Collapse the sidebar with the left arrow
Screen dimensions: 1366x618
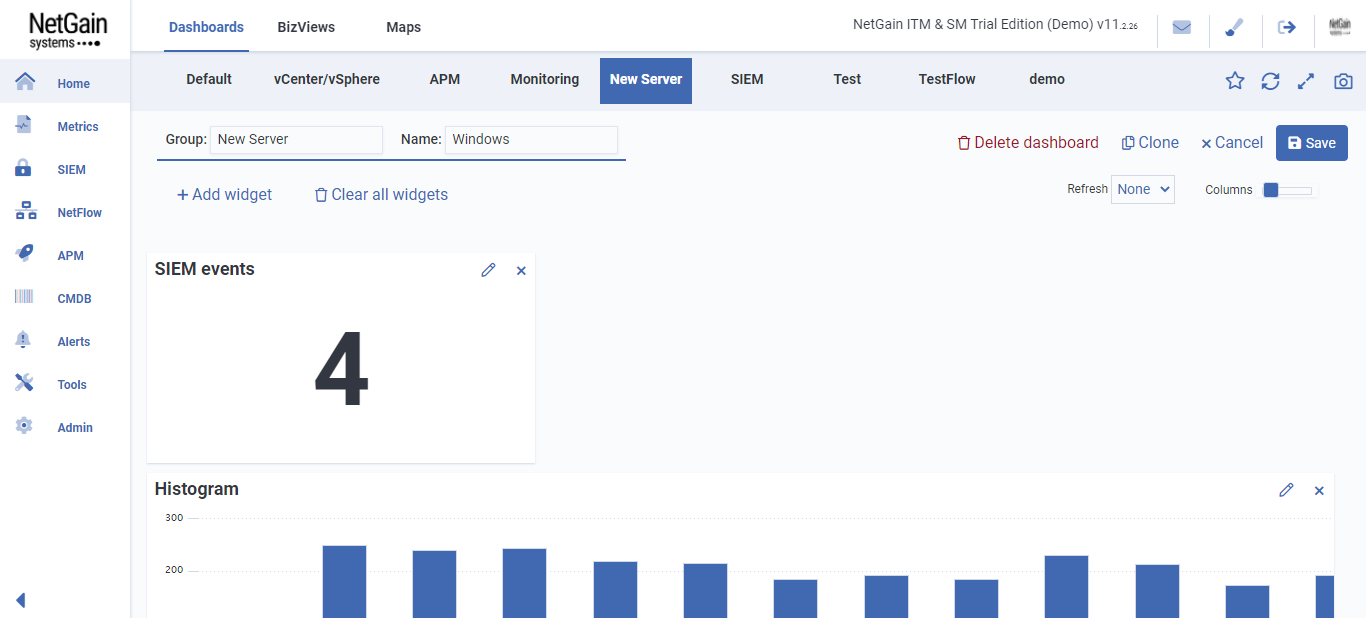21,600
